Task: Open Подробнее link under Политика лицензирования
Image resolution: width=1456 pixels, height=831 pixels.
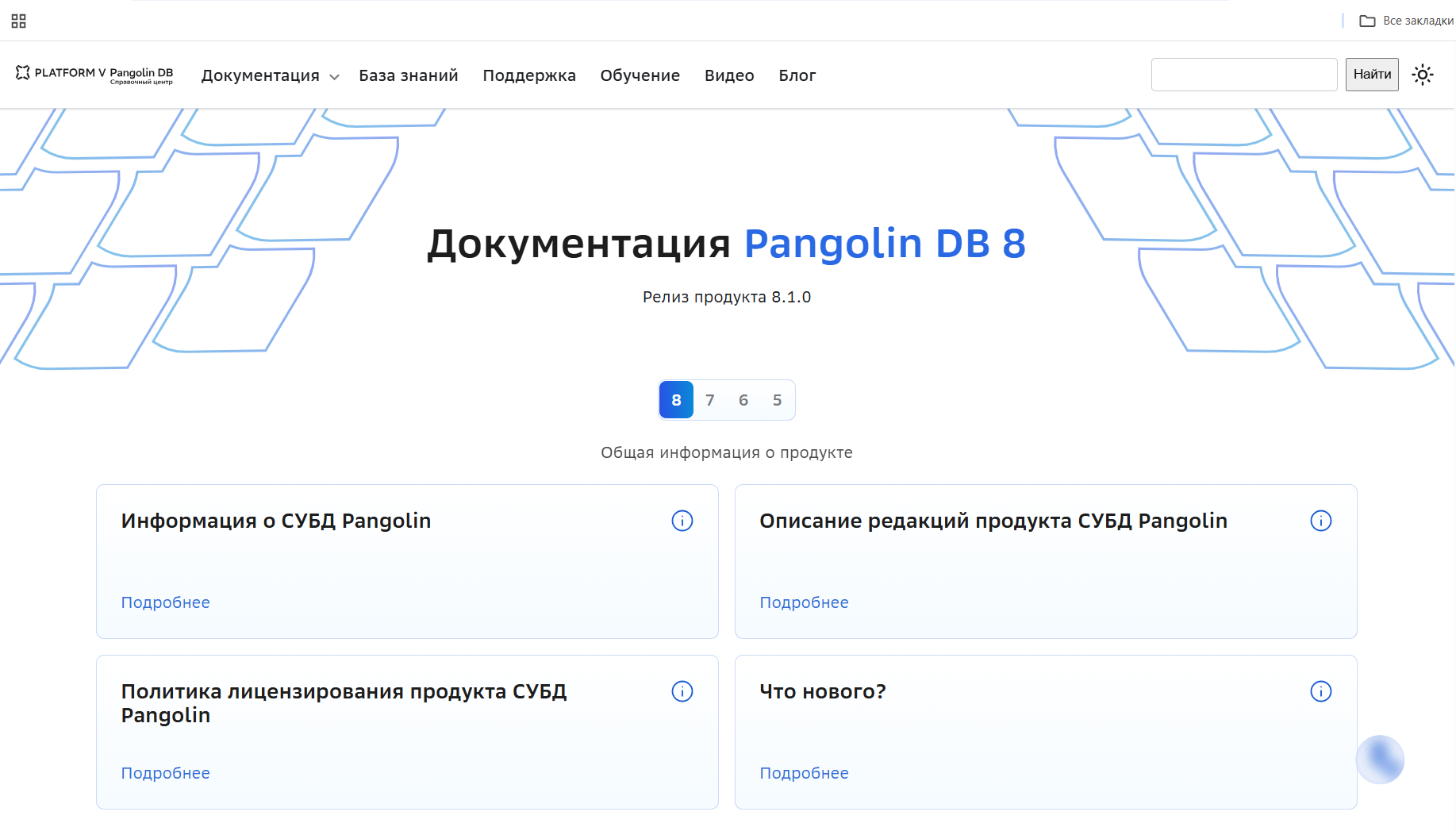Action: 165,773
